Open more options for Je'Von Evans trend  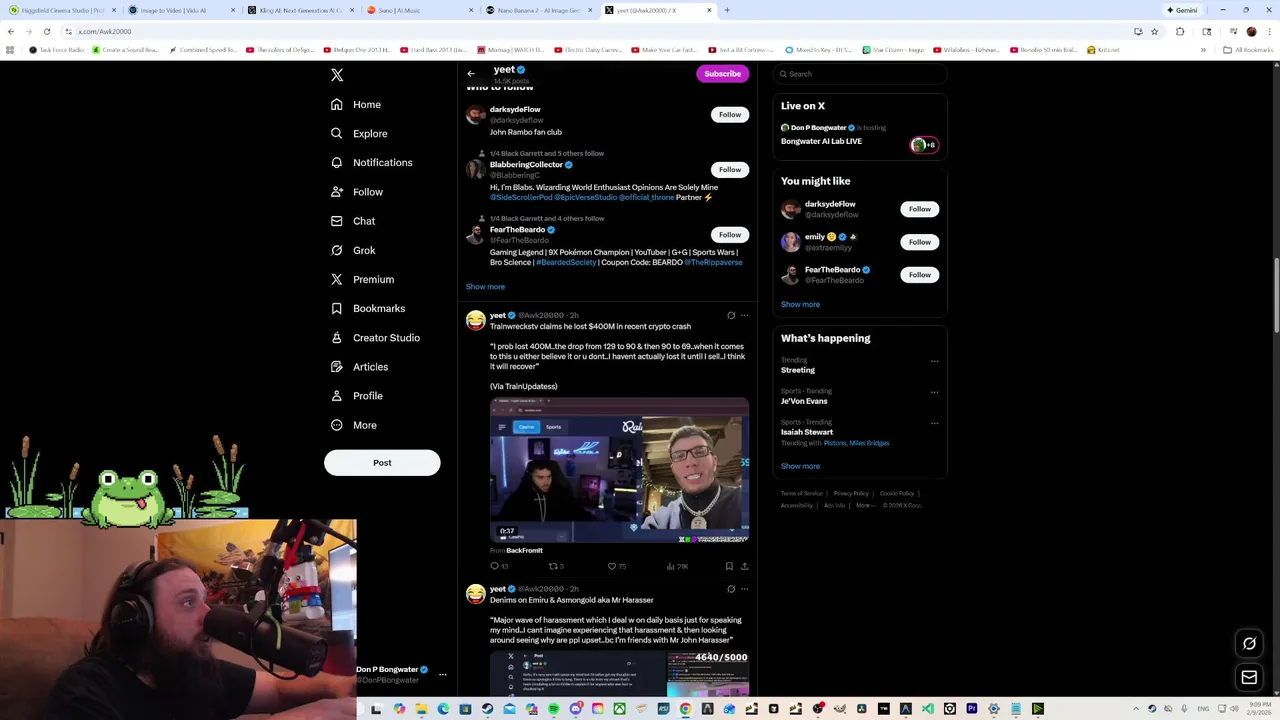tap(934, 392)
